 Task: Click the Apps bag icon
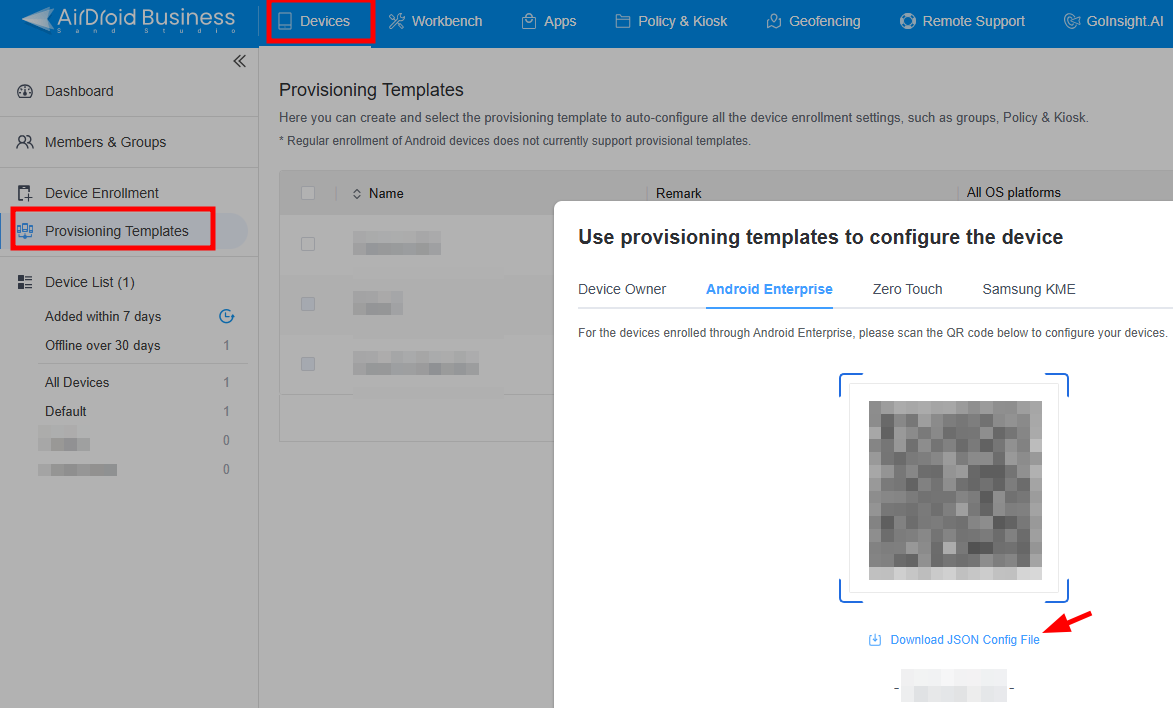pyautogui.click(x=529, y=21)
